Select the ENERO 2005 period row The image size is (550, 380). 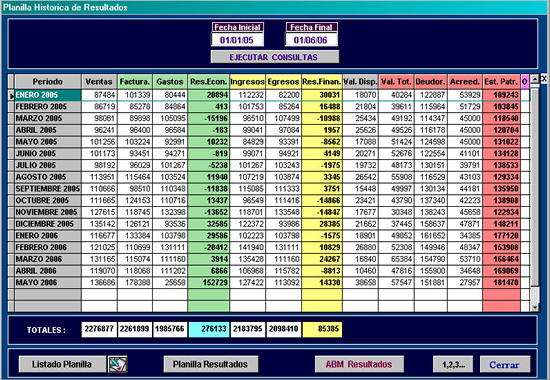[x=48, y=95]
